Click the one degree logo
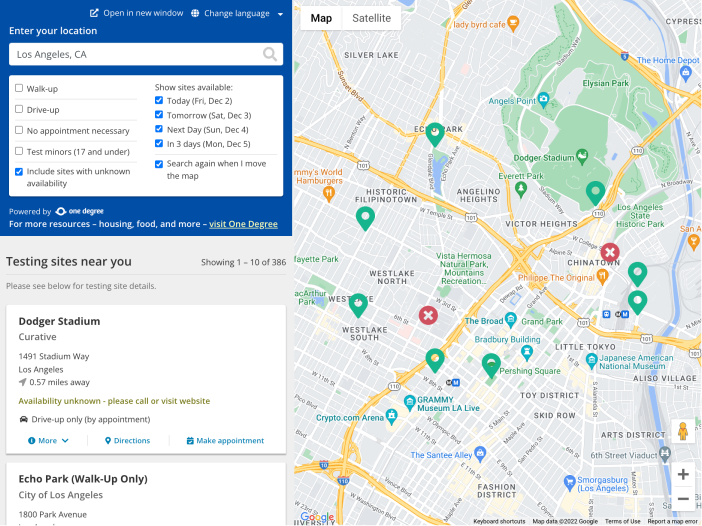This screenshot has height=526, width=702. 79,211
